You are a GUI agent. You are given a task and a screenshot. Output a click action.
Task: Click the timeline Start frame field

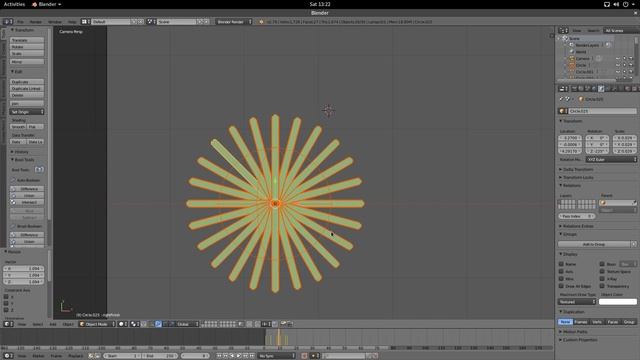point(122,356)
